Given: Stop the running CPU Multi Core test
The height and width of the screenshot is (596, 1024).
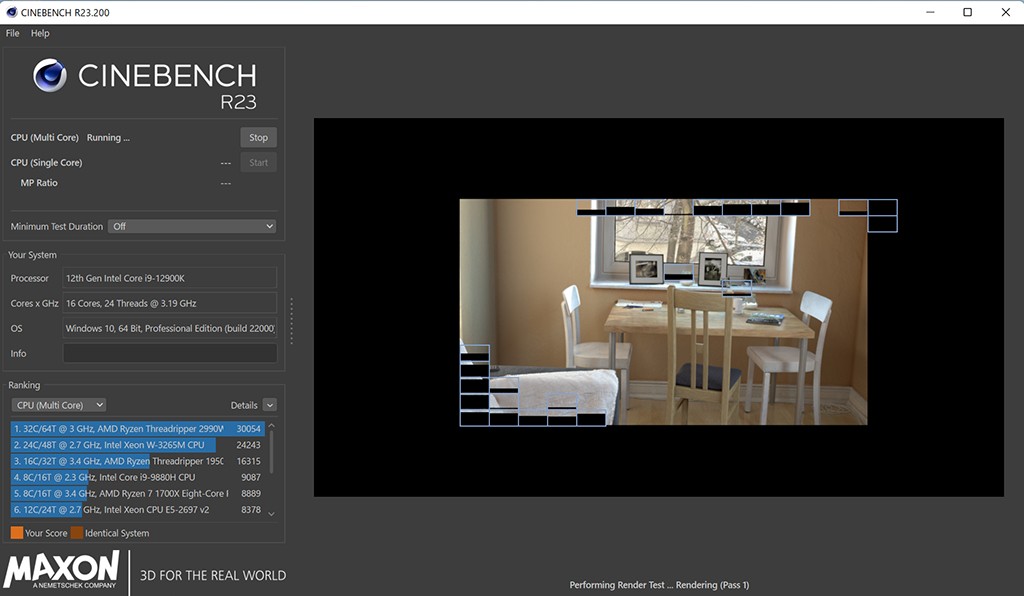Looking at the screenshot, I should point(258,138).
